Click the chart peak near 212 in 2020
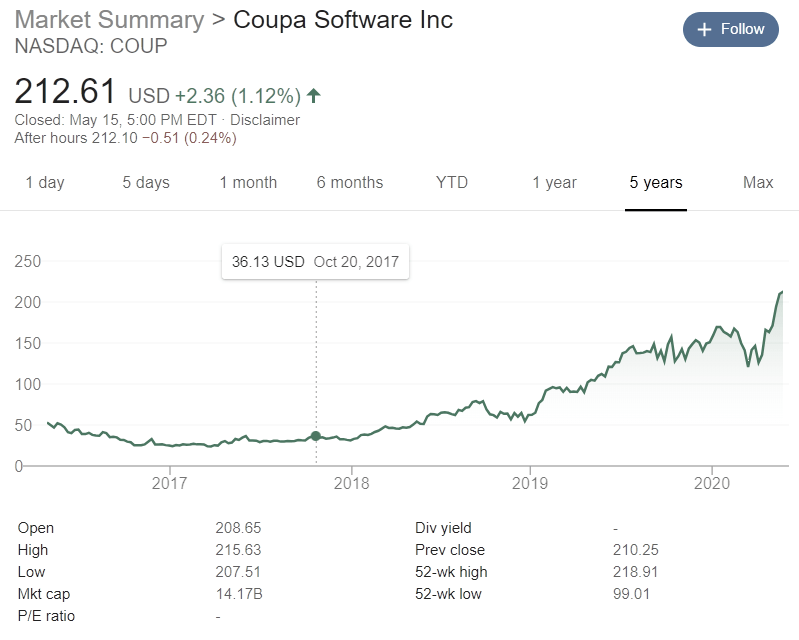 [782, 292]
